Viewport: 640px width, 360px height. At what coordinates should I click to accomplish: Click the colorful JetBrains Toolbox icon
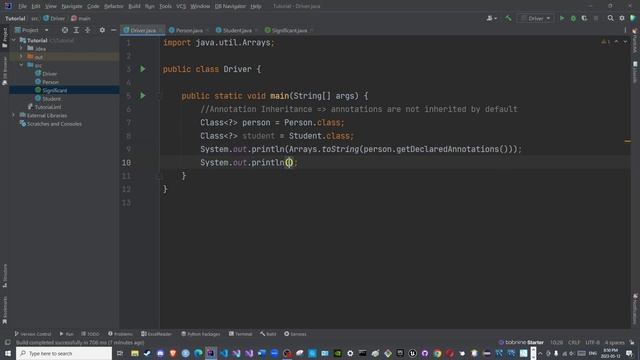click(x=633, y=18)
